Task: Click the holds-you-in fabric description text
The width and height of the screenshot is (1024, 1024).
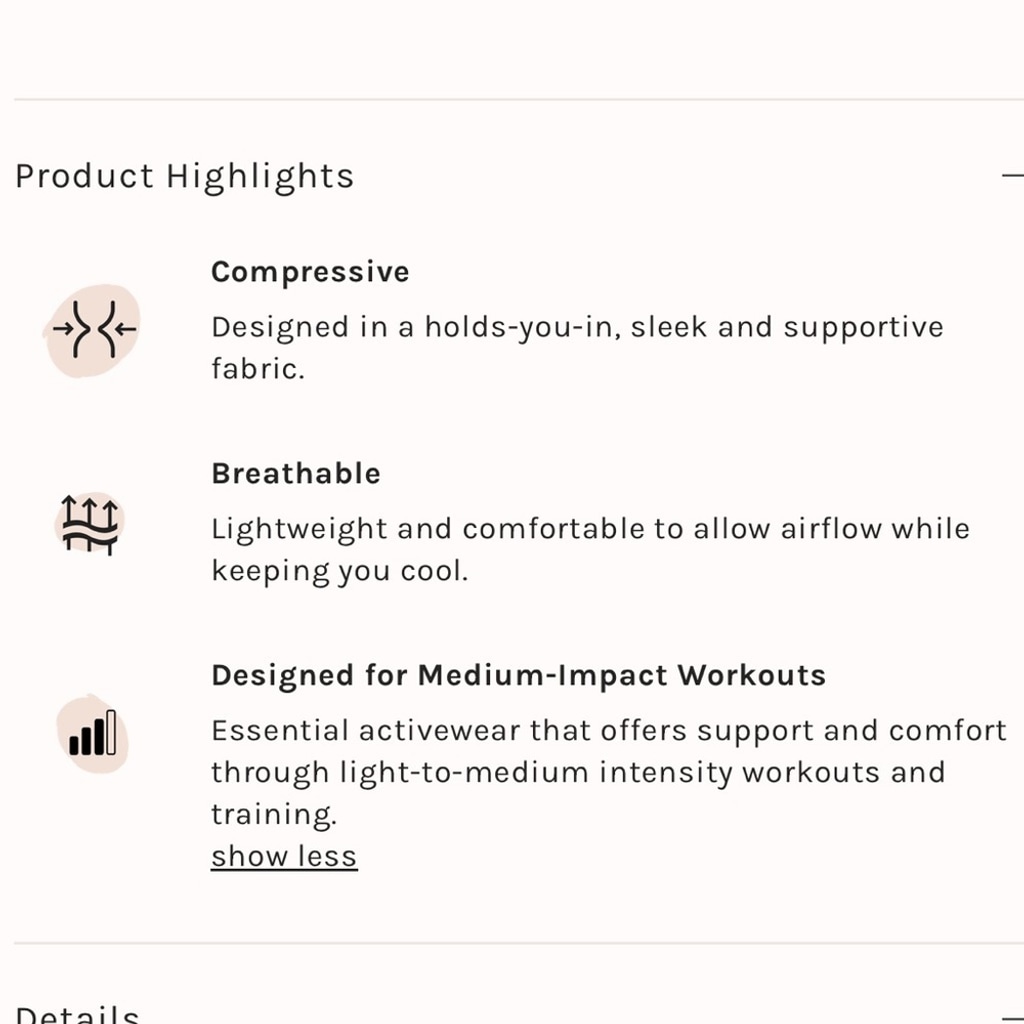Action: 577,347
